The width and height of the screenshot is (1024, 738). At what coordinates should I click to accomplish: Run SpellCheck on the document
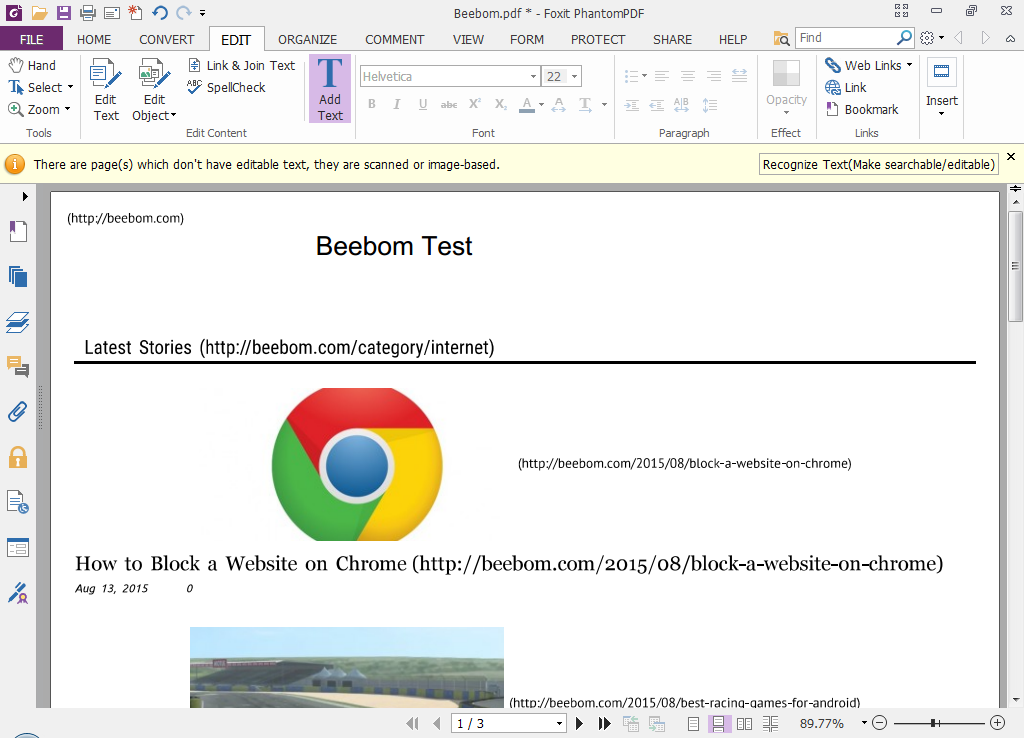(x=227, y=87)
